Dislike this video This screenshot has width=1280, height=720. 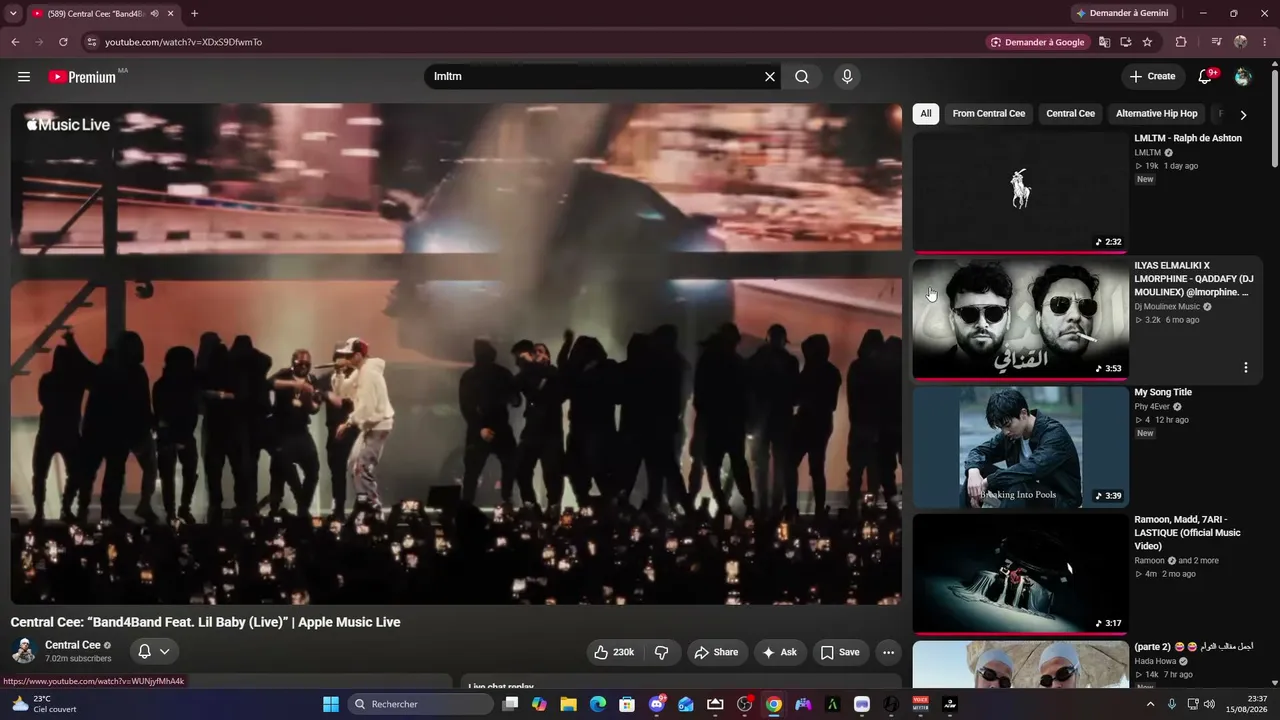[662, 652]
